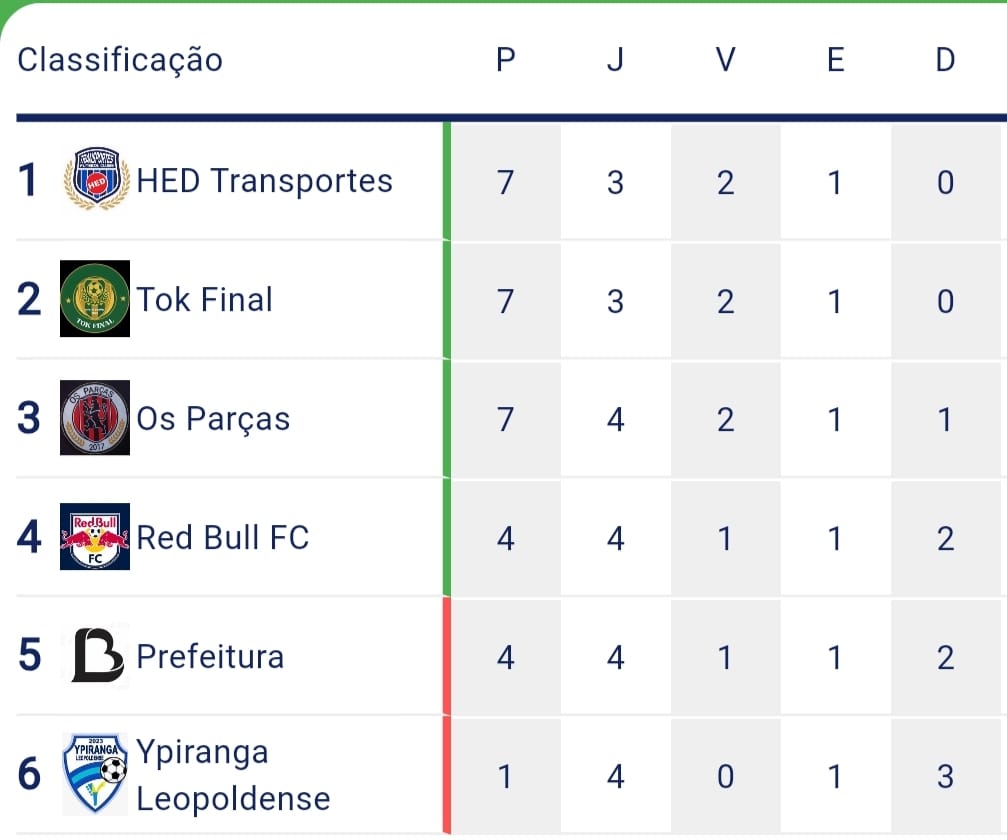Image resolution: width=1007 pixels, height=840 pixels.
Task: Open the HED Transportes team page
Action: tap(265, 182)
